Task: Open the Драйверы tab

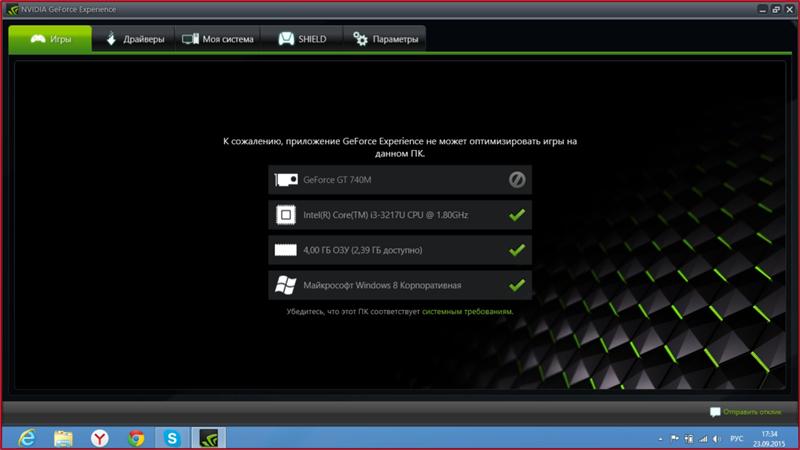Action: coord(134,39)
